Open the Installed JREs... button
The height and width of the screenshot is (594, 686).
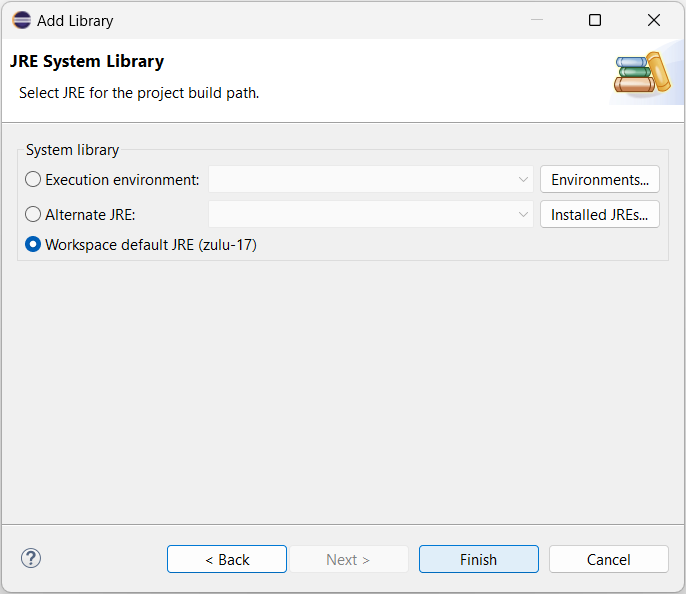600,214
